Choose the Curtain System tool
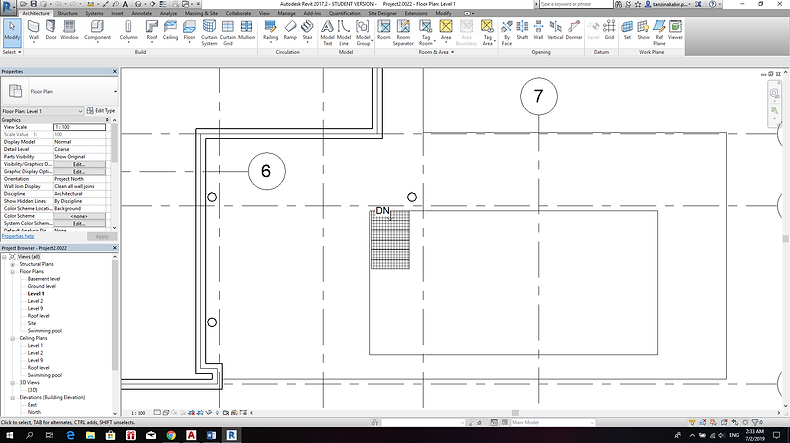Image resolution: width=790 pixels, height=443 pixels. pyautogui.click(x=209, y=33)
